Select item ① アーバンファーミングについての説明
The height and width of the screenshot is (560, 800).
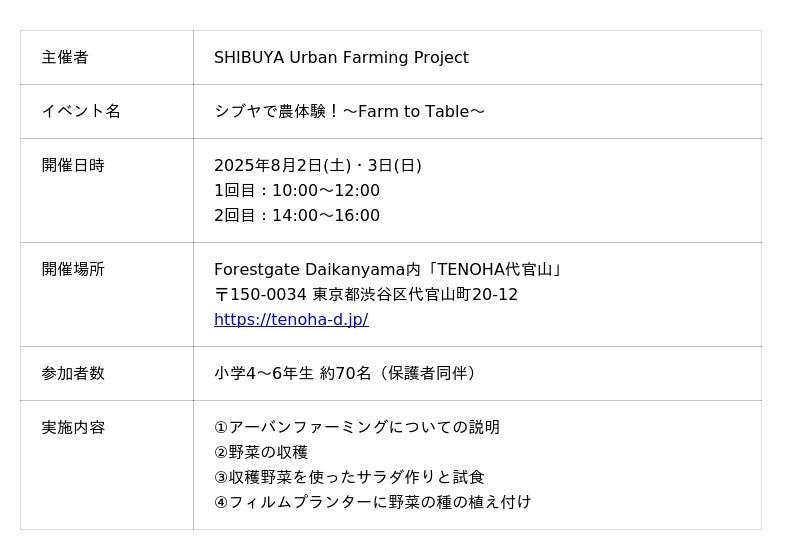(357, 428)
